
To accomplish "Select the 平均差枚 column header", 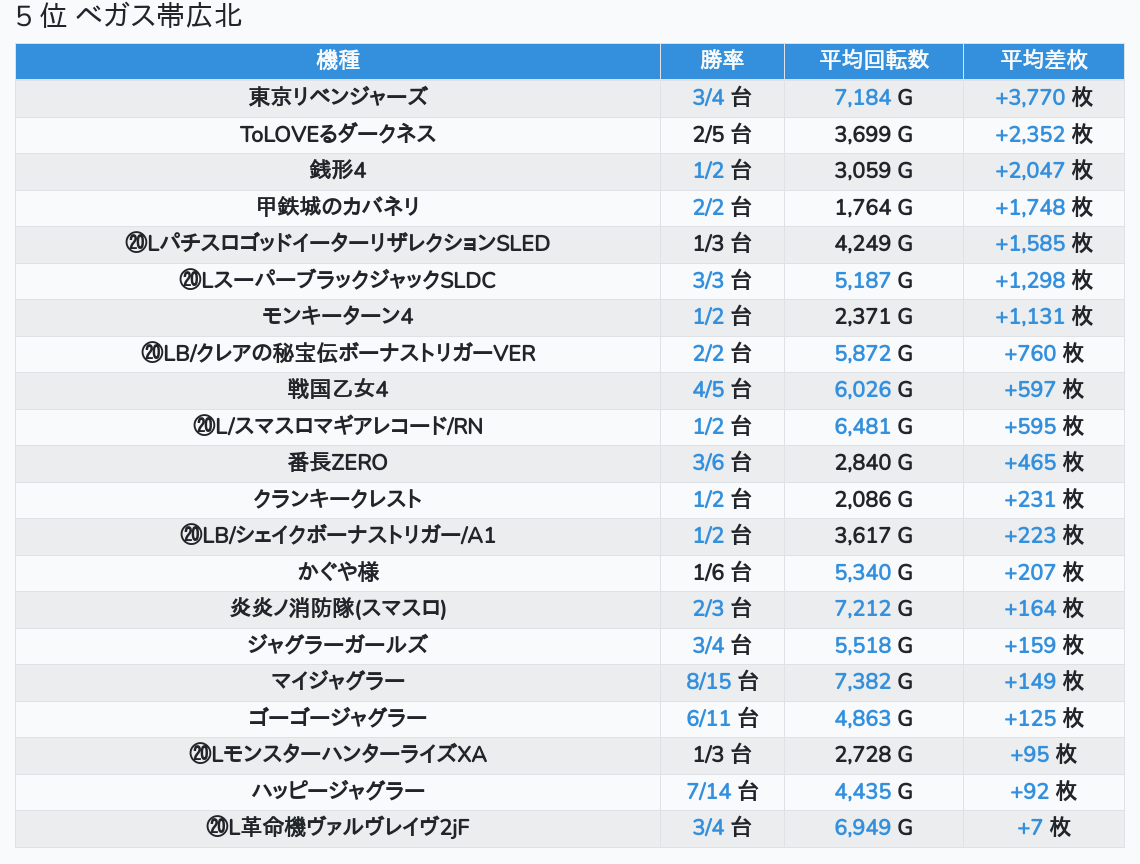I will 1044,60.
